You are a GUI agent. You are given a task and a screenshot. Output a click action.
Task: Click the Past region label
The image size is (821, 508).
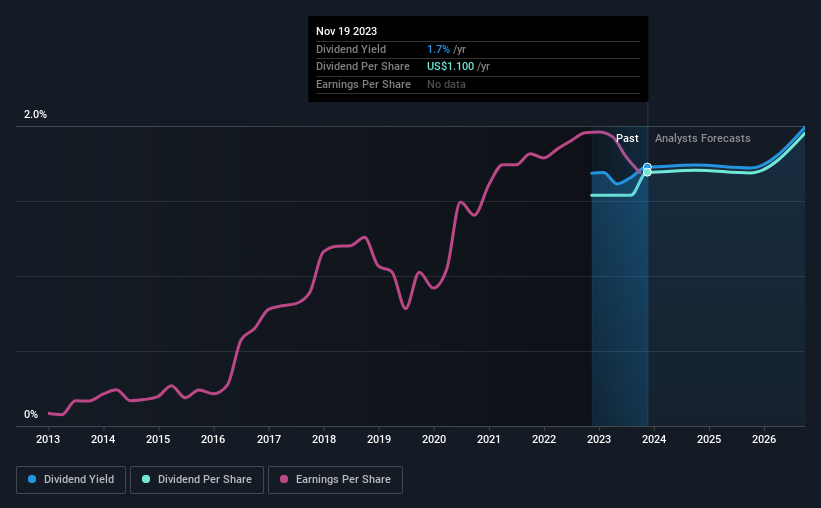pos(627,138)
